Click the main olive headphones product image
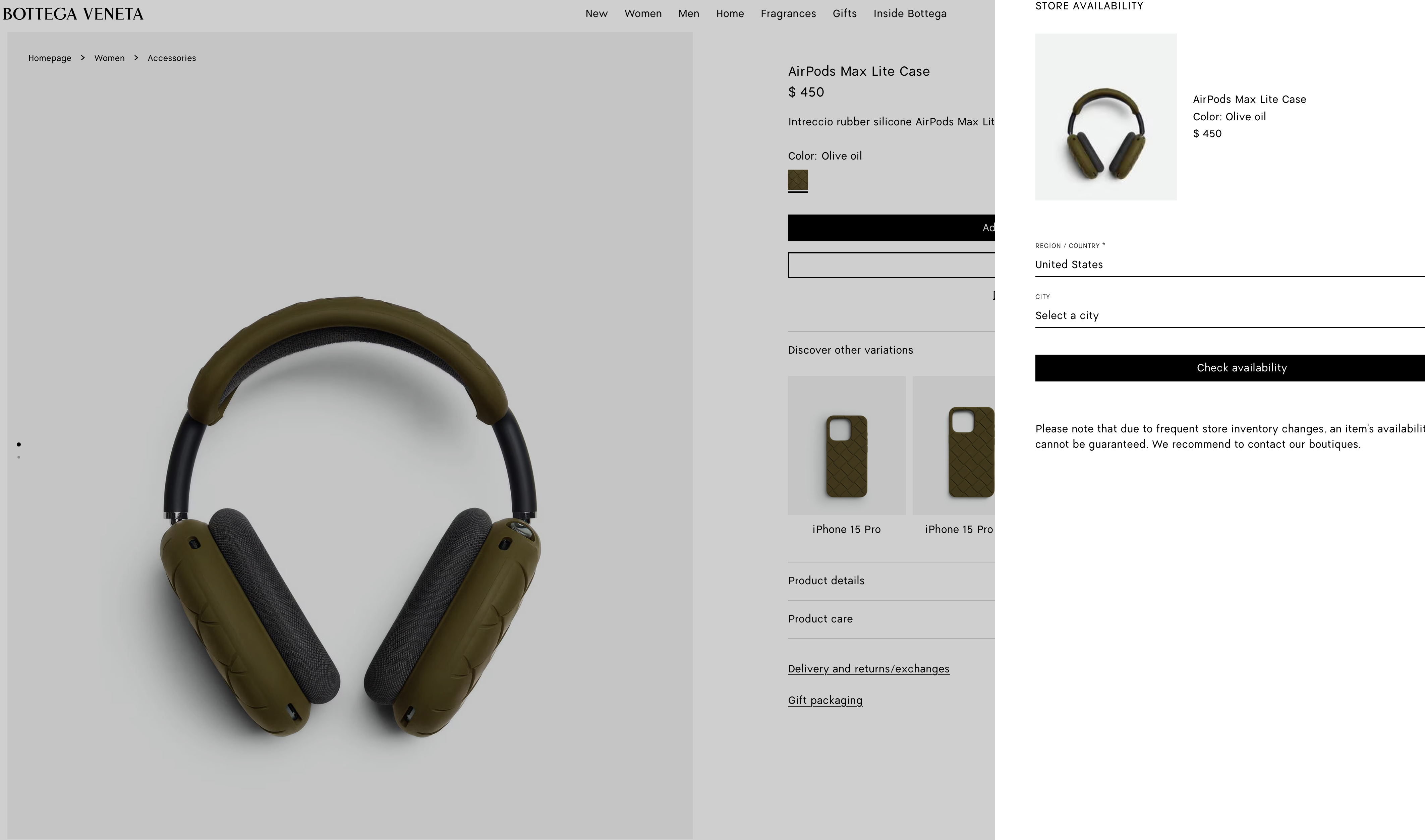The image size is (1425, 840). click(350, 509)
